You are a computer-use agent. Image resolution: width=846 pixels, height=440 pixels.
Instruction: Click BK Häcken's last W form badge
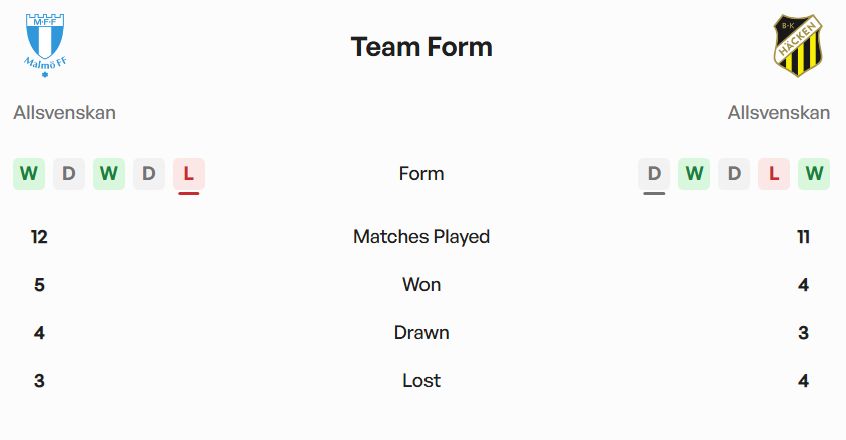[x=814, y=174]
